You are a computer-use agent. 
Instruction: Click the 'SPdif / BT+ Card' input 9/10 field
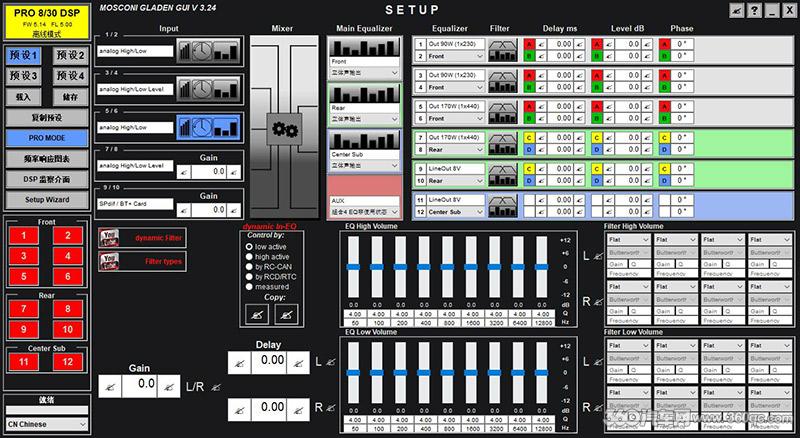(135, 204)
